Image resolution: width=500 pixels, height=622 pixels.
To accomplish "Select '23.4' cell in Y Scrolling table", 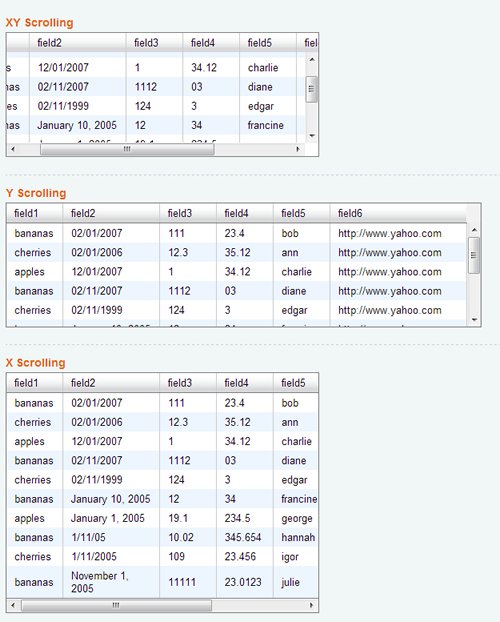I will pos(245,233).
